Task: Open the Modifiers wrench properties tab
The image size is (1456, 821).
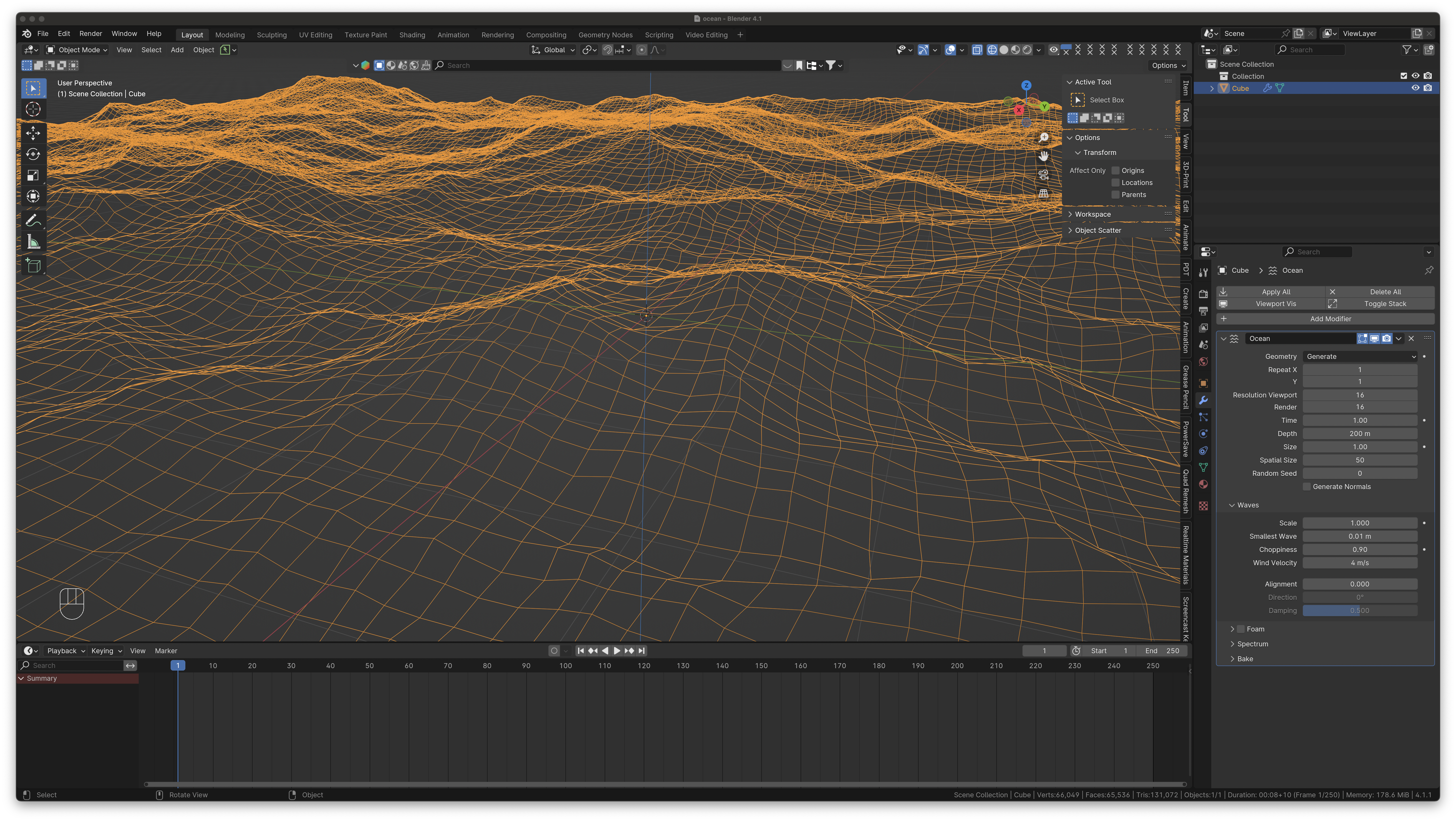Action: click(1203, 400)
